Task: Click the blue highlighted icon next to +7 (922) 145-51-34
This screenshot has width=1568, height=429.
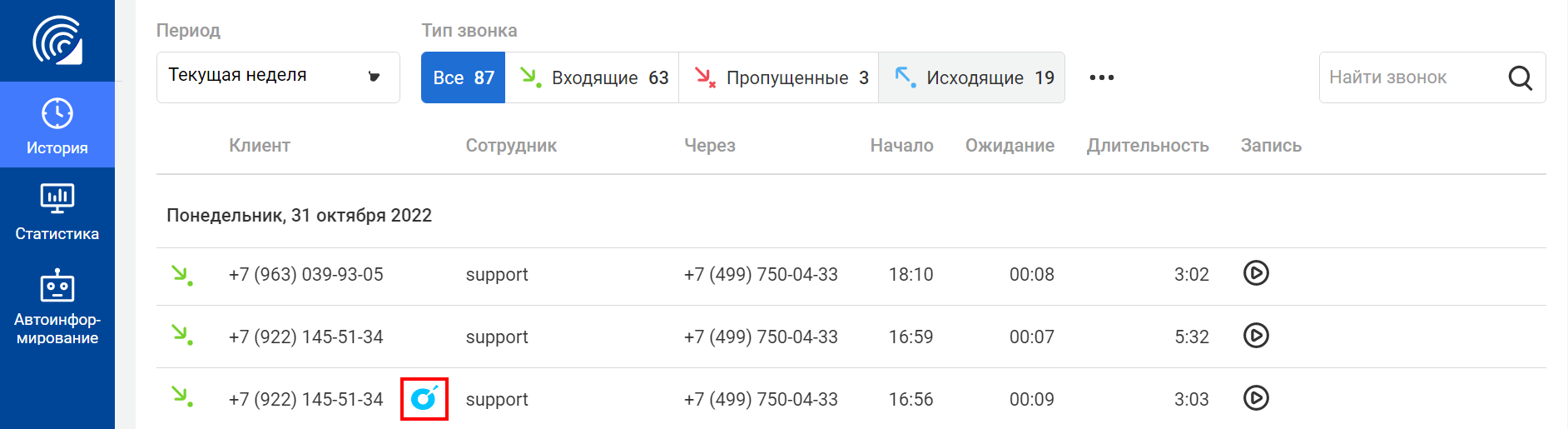Action: (424, 399)
